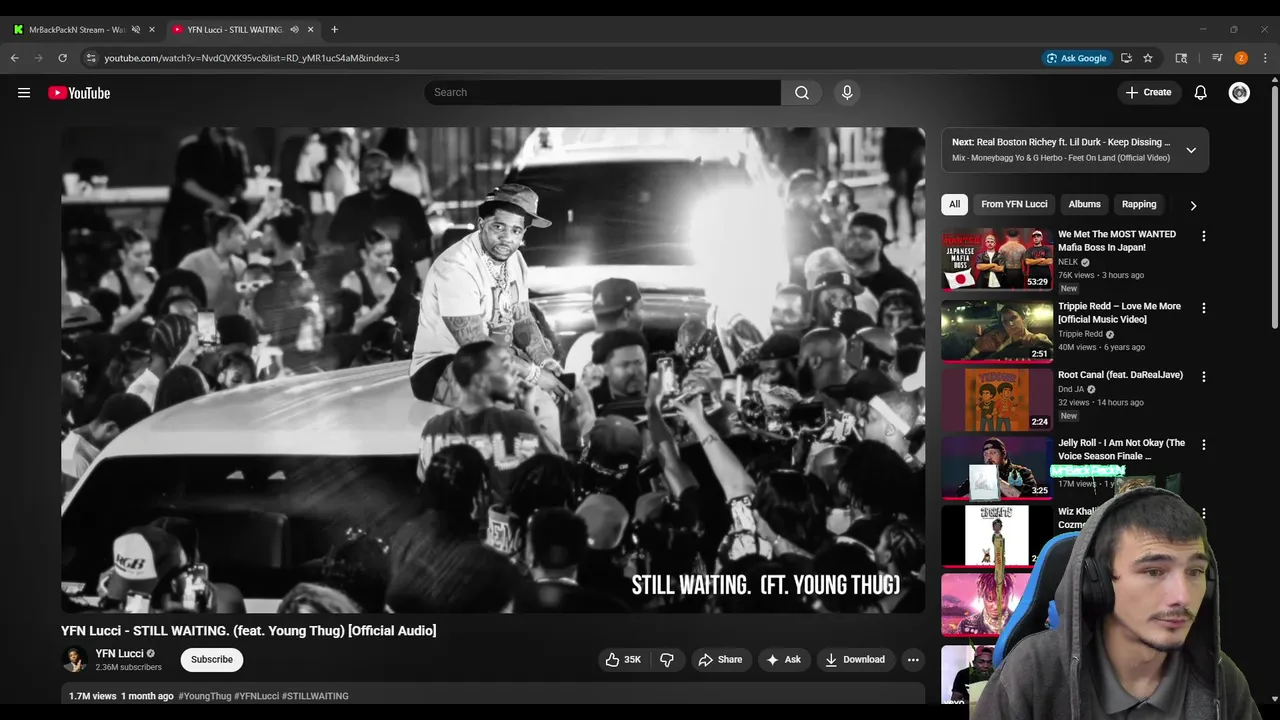Click the NELK channel name
The height and width of the screenshot is (720, 1280).
tap(1068, 262)
